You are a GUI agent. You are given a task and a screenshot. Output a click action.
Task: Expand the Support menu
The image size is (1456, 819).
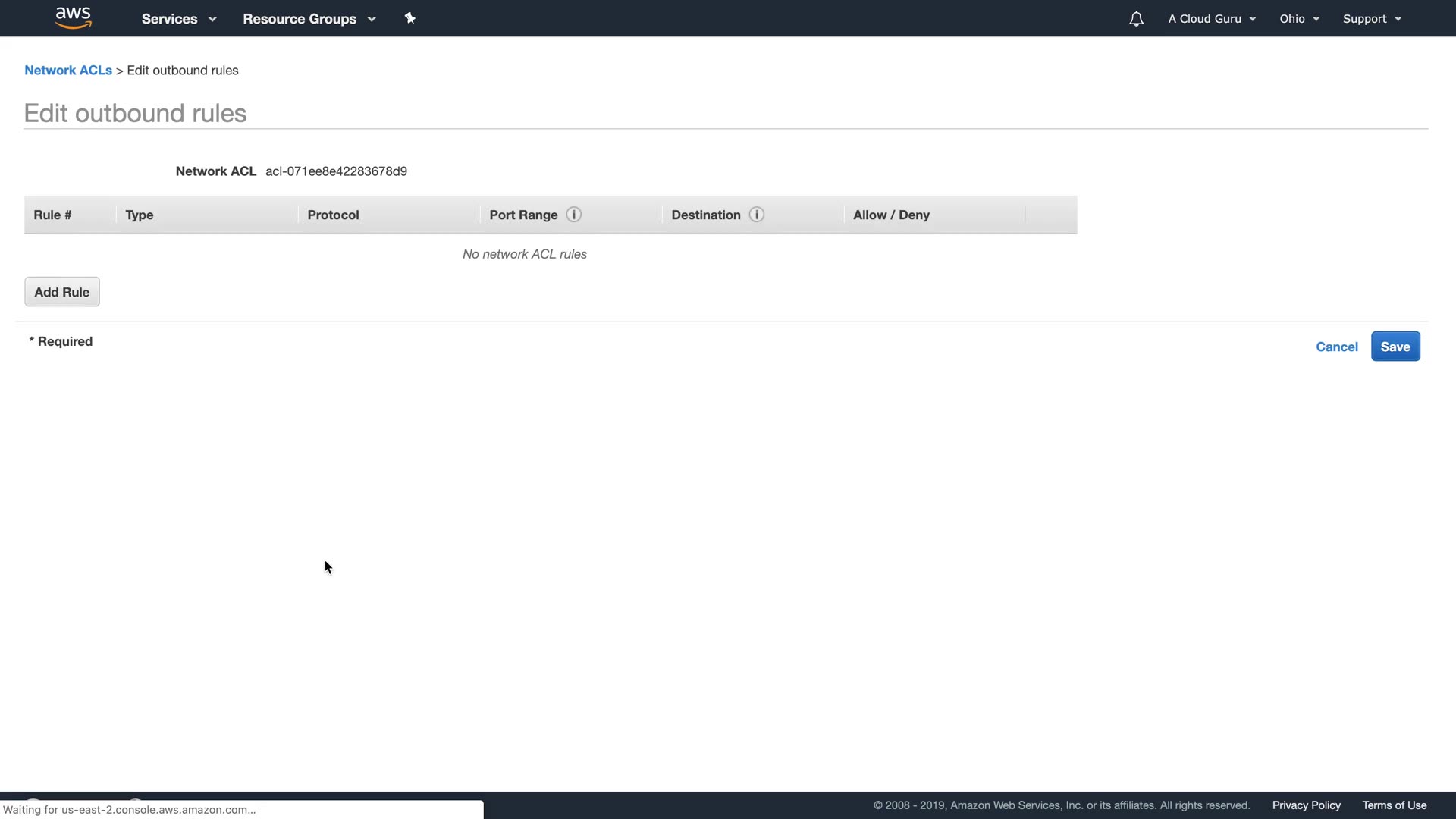coord(1371,19)
